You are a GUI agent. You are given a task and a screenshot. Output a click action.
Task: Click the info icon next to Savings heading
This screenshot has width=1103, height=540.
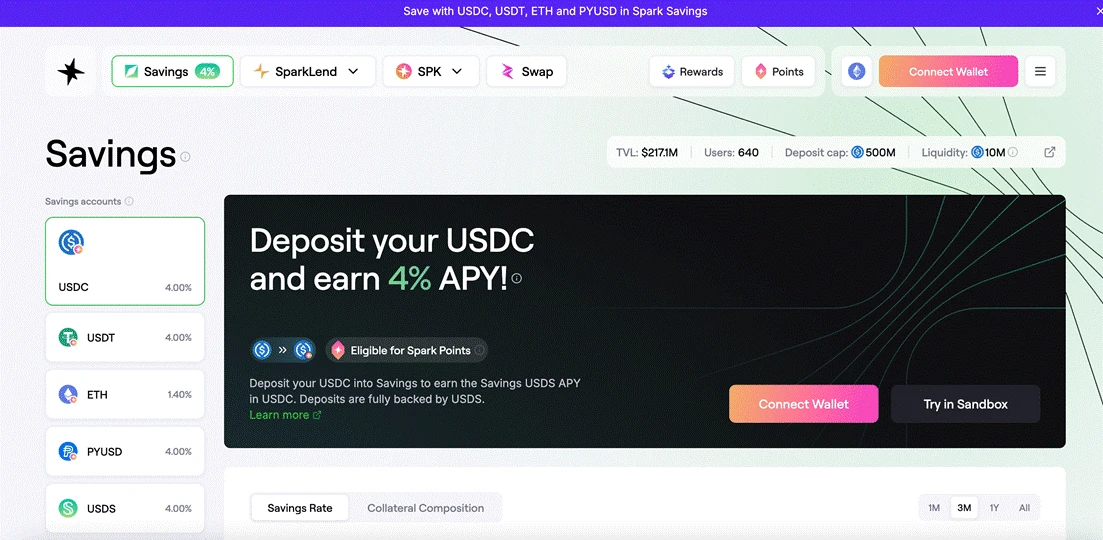click(185, 157)
